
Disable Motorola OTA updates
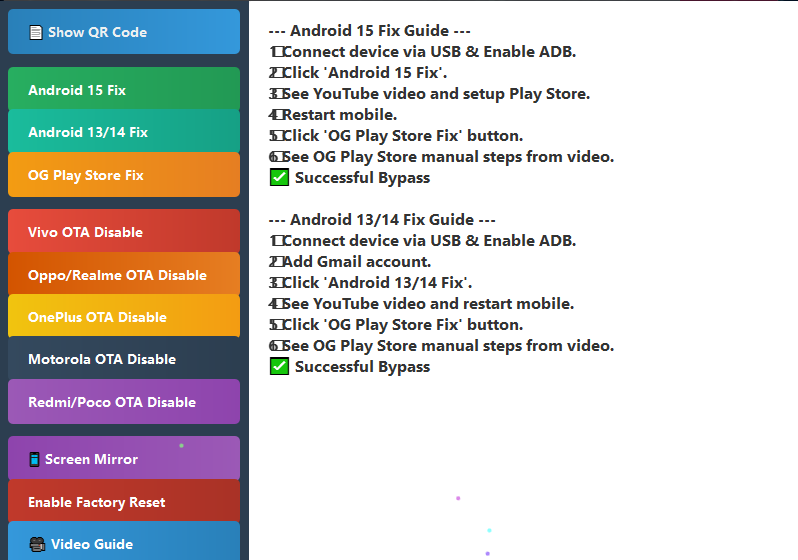pyautogui.click(x=124, y=359)
